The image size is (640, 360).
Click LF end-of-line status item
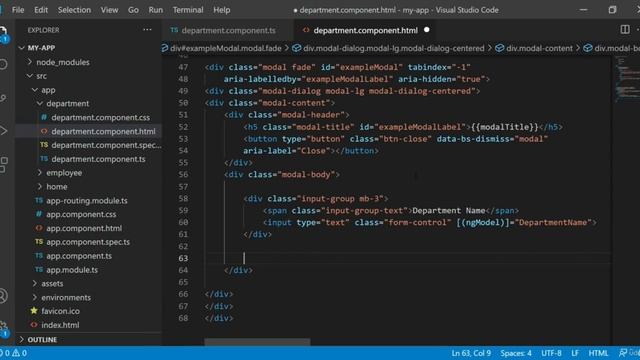[x=575, y=353]
